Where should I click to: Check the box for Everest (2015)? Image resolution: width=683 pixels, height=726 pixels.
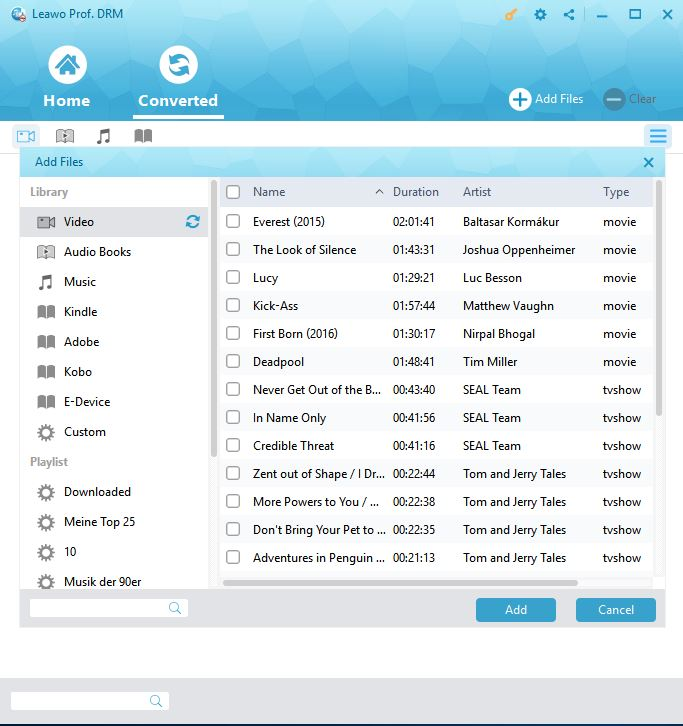click(233, 222)
